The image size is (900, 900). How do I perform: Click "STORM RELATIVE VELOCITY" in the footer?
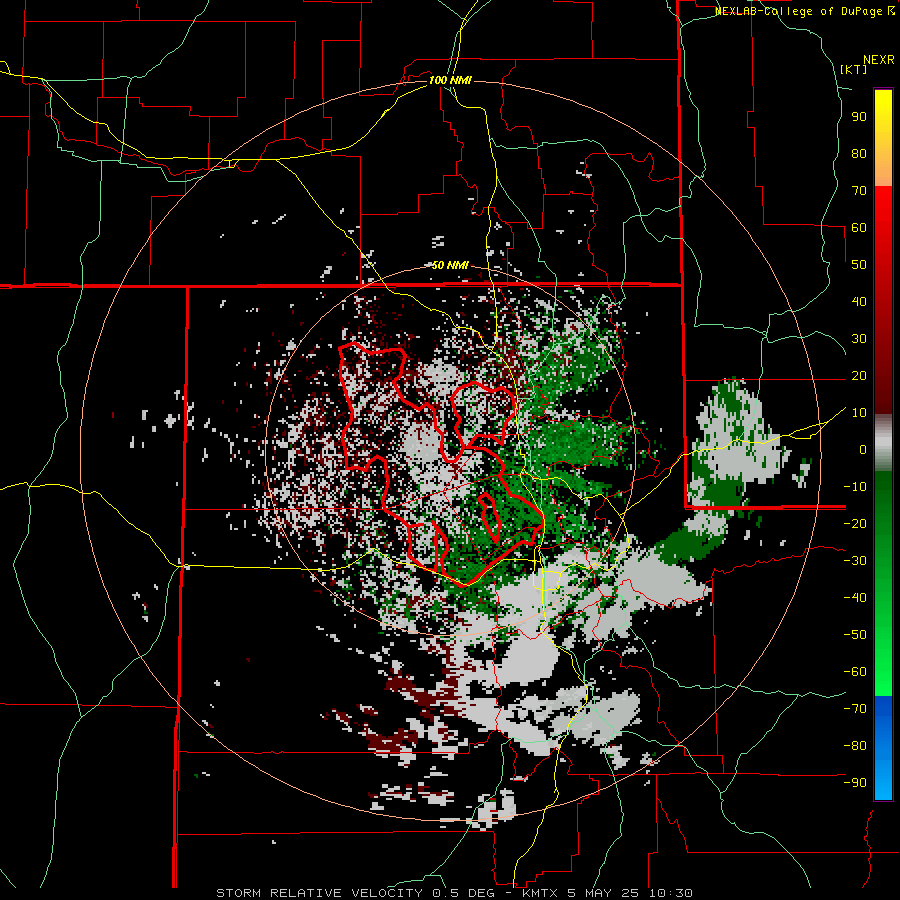(319, 893)
